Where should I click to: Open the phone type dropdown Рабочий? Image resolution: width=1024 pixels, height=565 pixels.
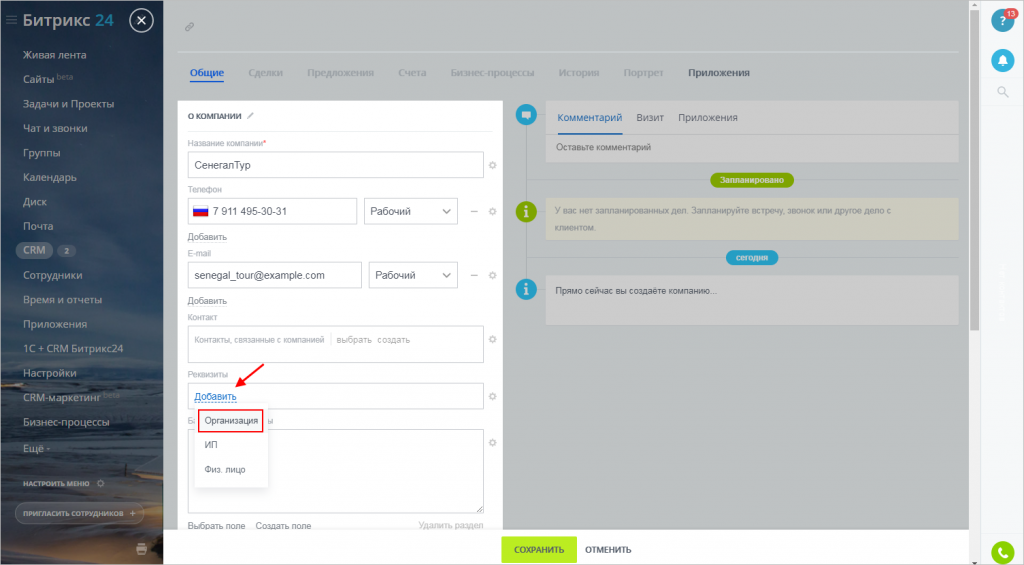pyautogui.click(x=410, y=211)
